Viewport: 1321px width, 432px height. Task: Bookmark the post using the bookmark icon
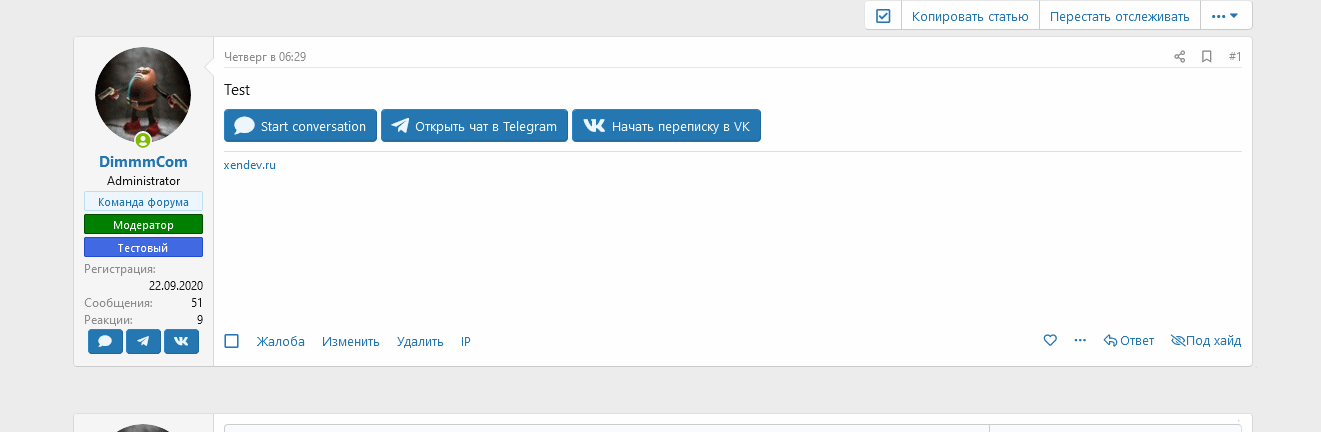click(1207, 57)
